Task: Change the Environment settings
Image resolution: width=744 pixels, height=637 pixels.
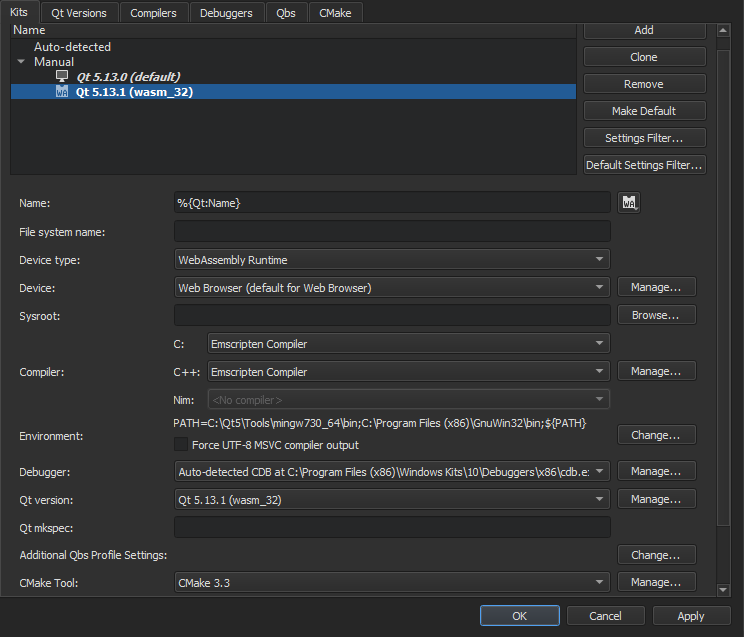Action: coord(656,435)
